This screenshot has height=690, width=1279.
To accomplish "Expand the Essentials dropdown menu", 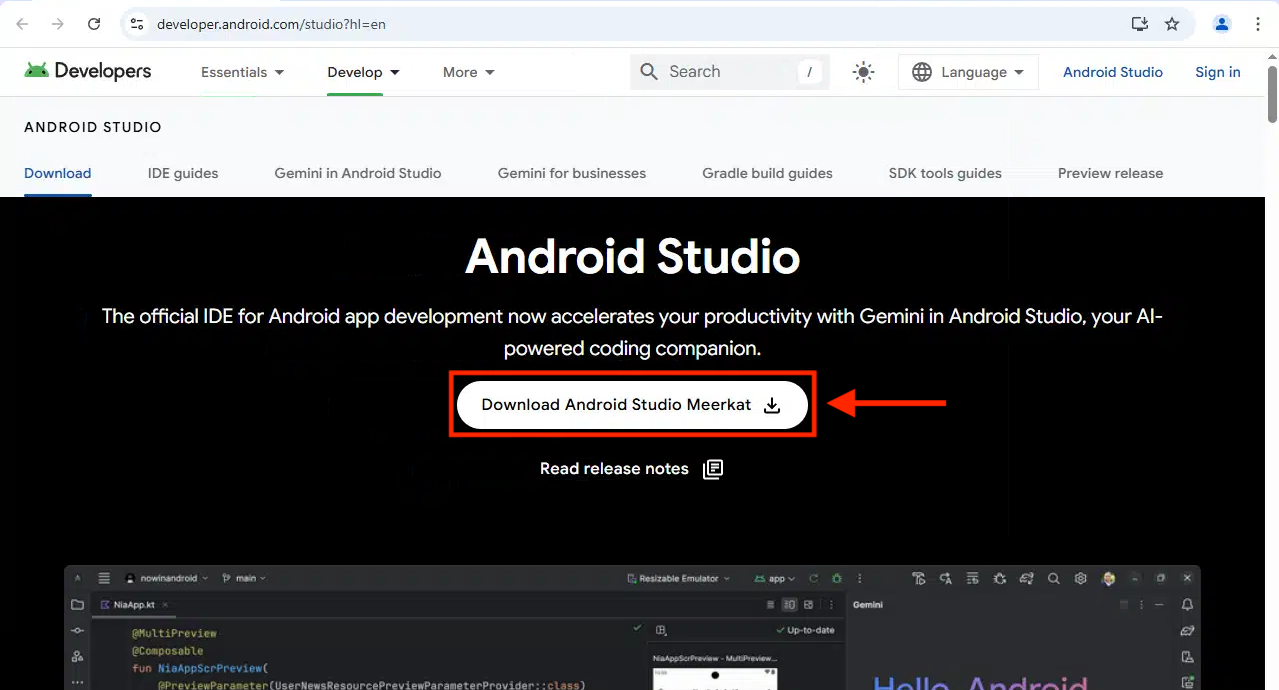I will coord(243,72).
